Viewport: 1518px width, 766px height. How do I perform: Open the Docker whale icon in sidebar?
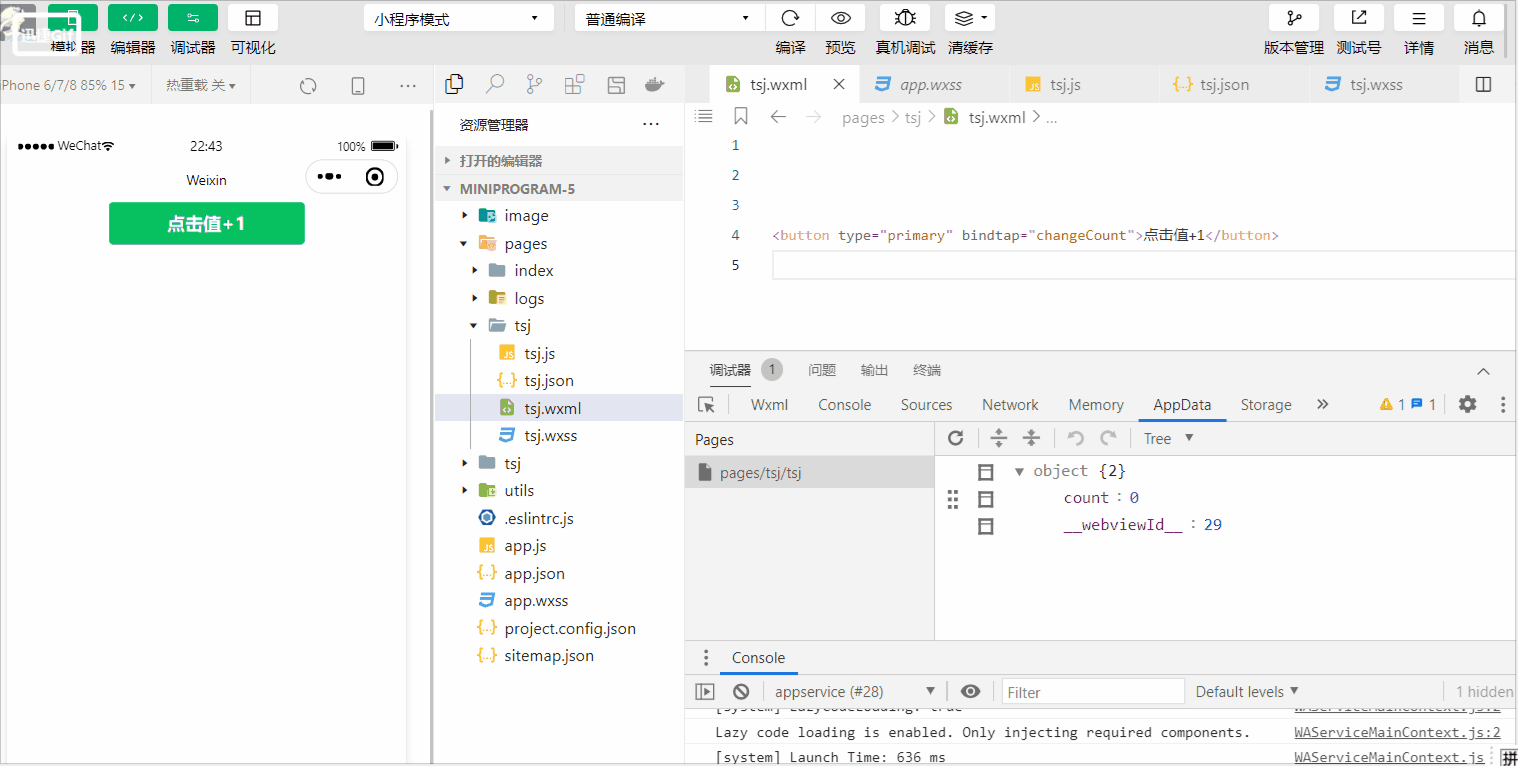(655, 85)
